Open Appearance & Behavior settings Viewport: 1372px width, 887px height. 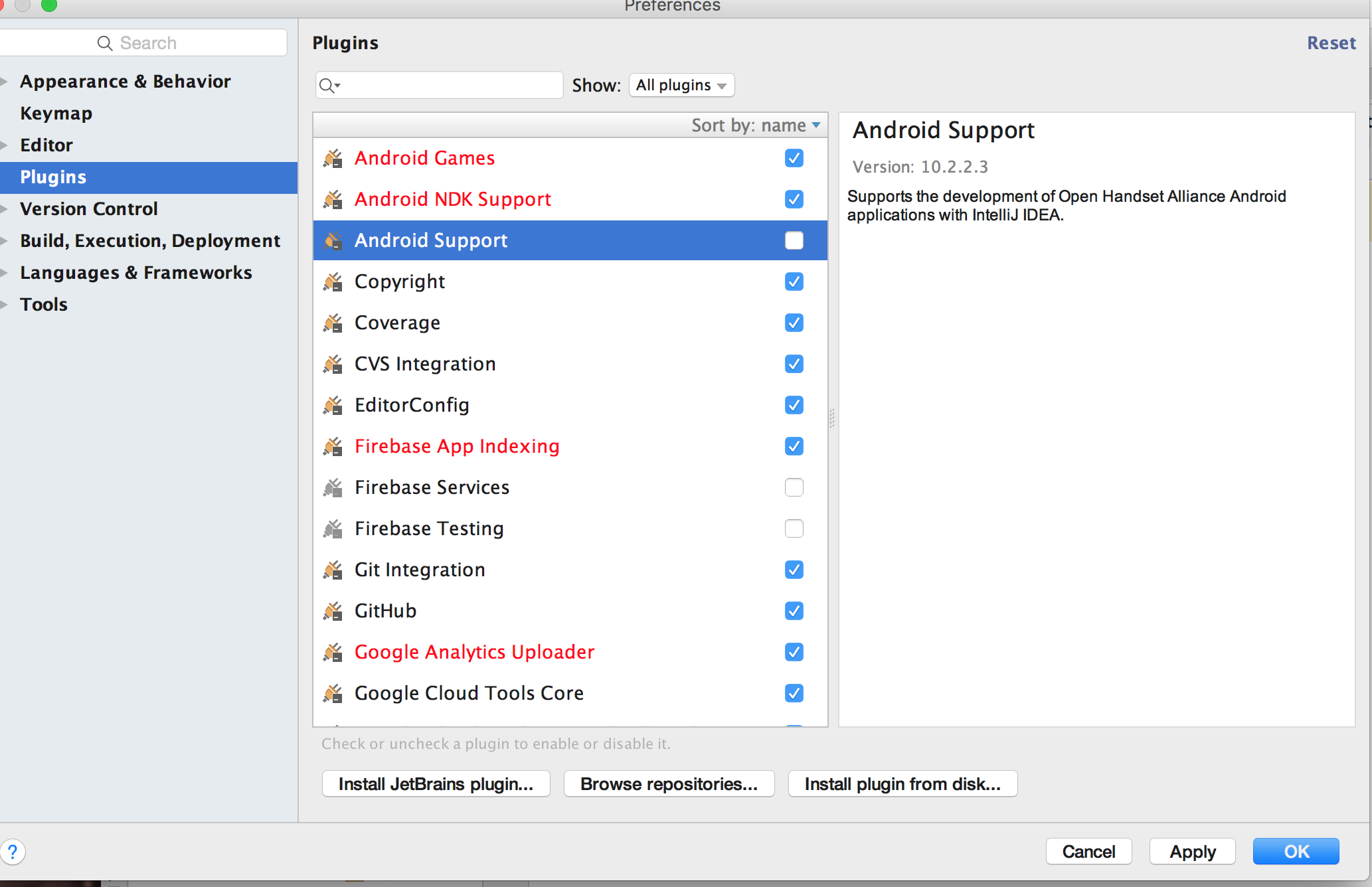click(x=126, y=82)
